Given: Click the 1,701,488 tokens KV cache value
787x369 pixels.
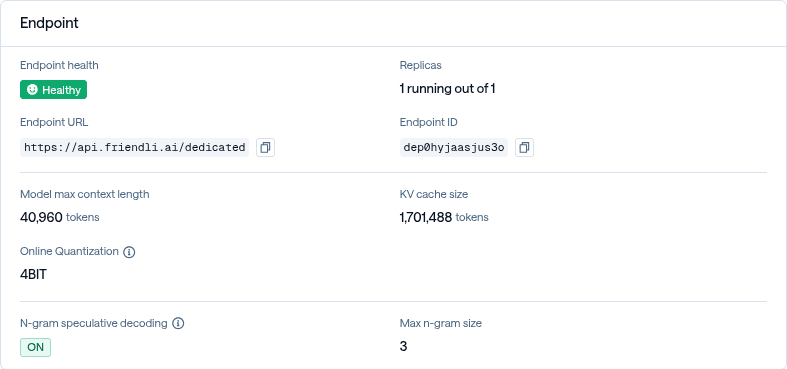Looking at the screenshot, I should coord(444,217).
